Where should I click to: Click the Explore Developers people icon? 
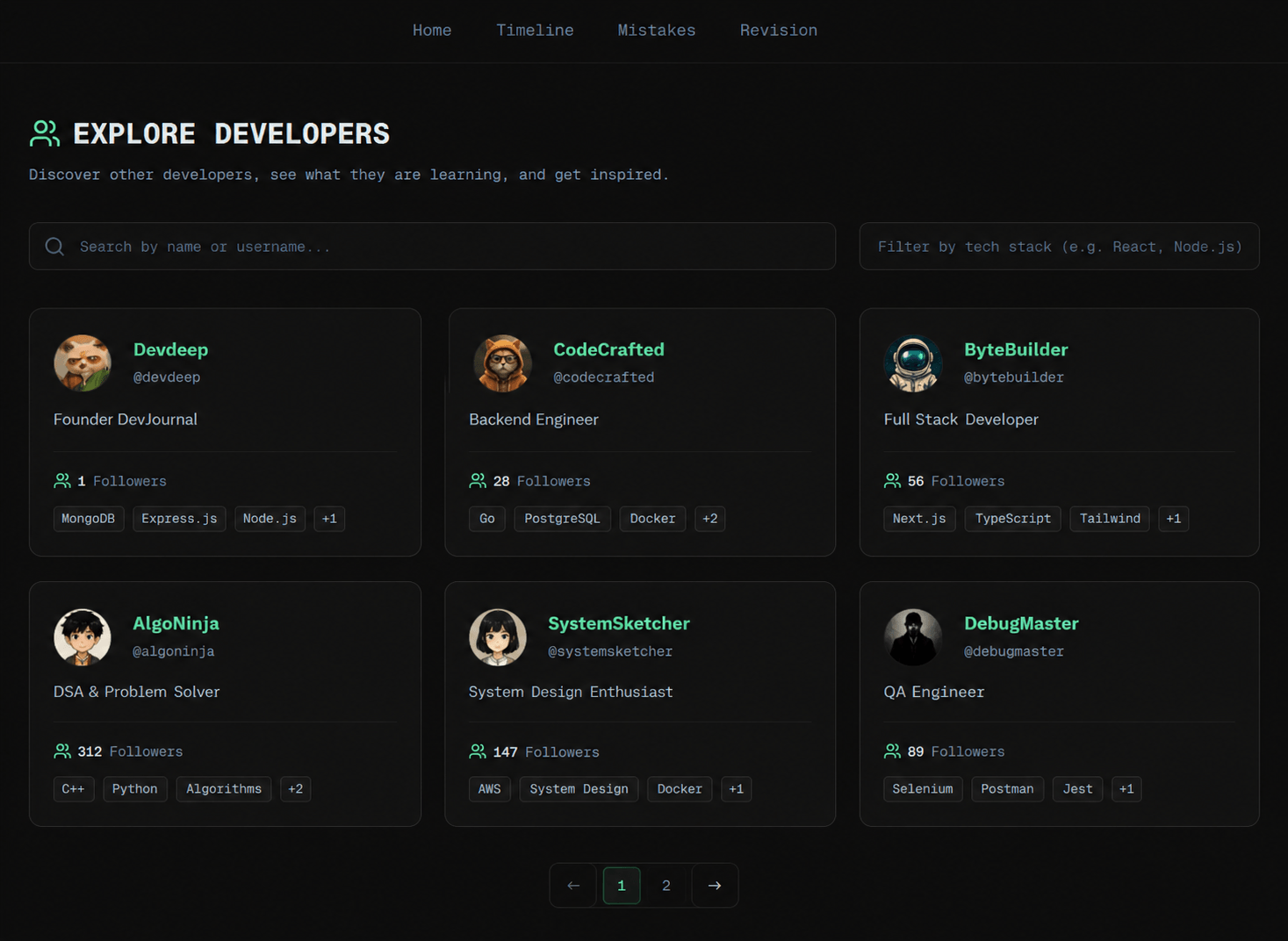click(x=45, y=133)
